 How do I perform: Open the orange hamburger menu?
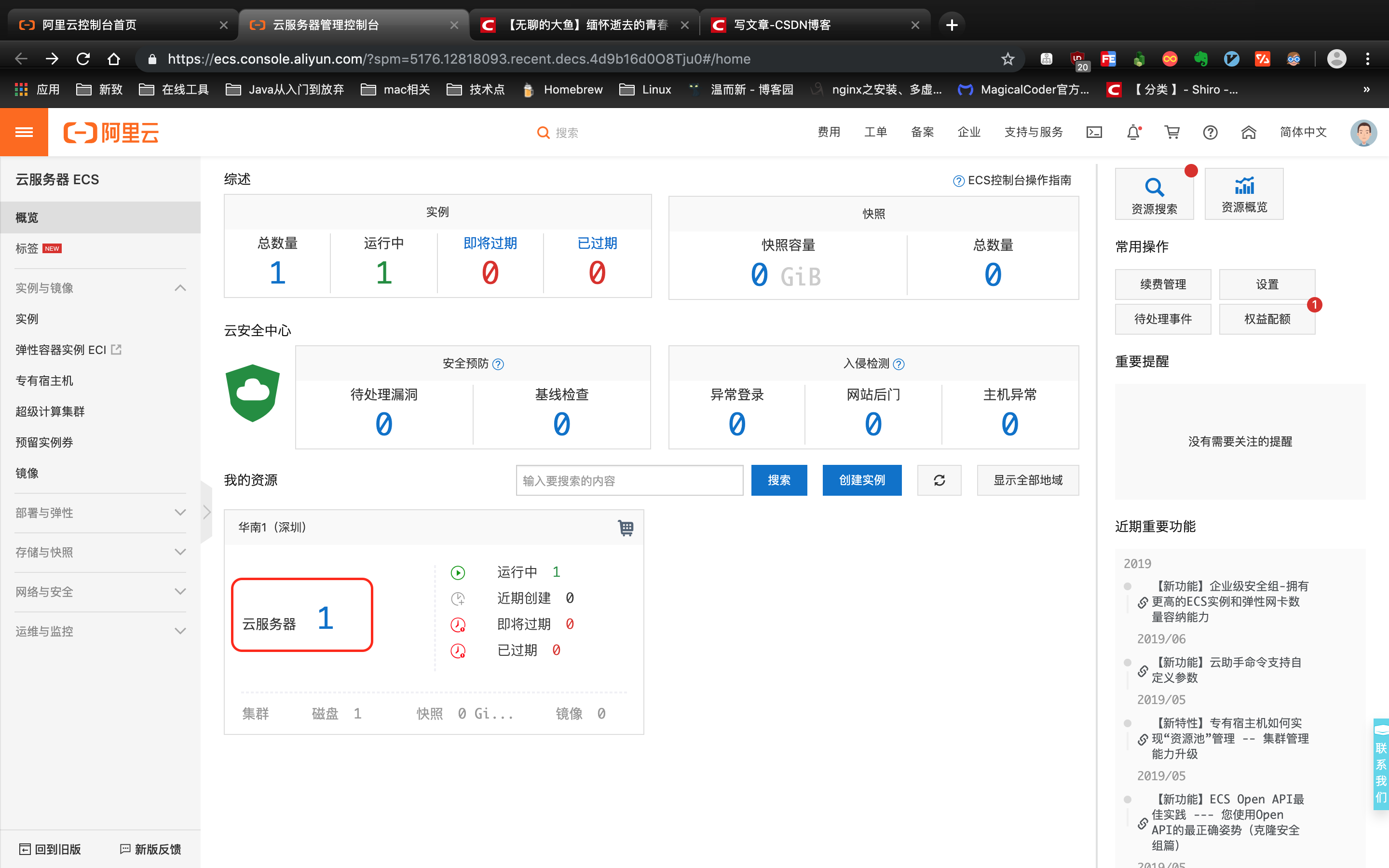tap(24, 133)
